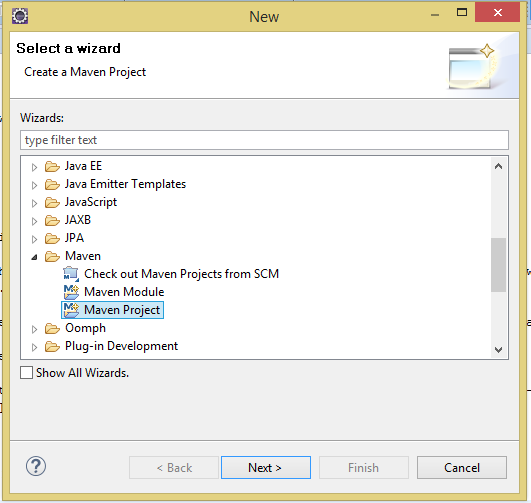Expand the JavaScript category
This screenshot has height=503, width=531.
34,203
